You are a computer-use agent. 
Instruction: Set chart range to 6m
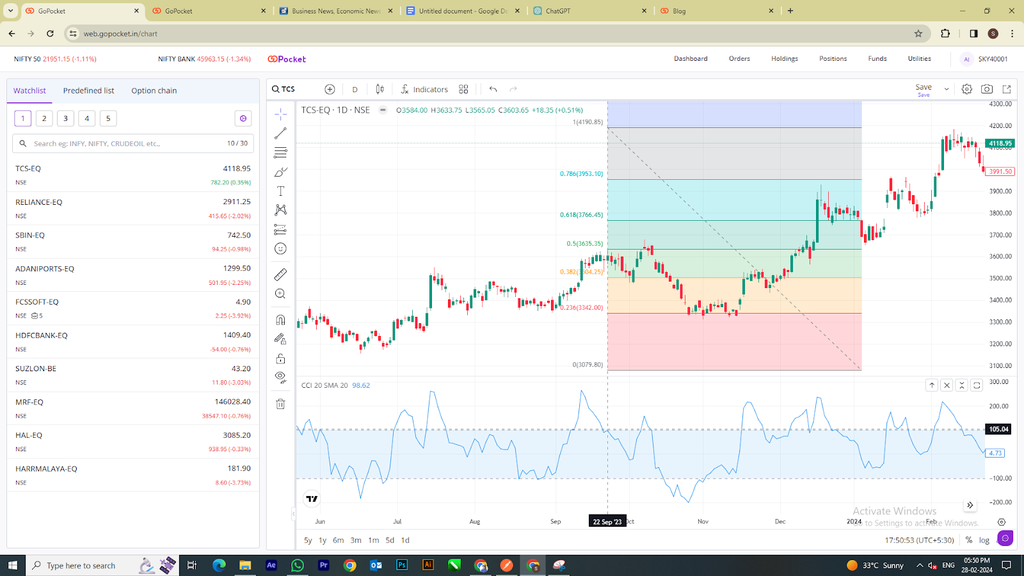338,540
